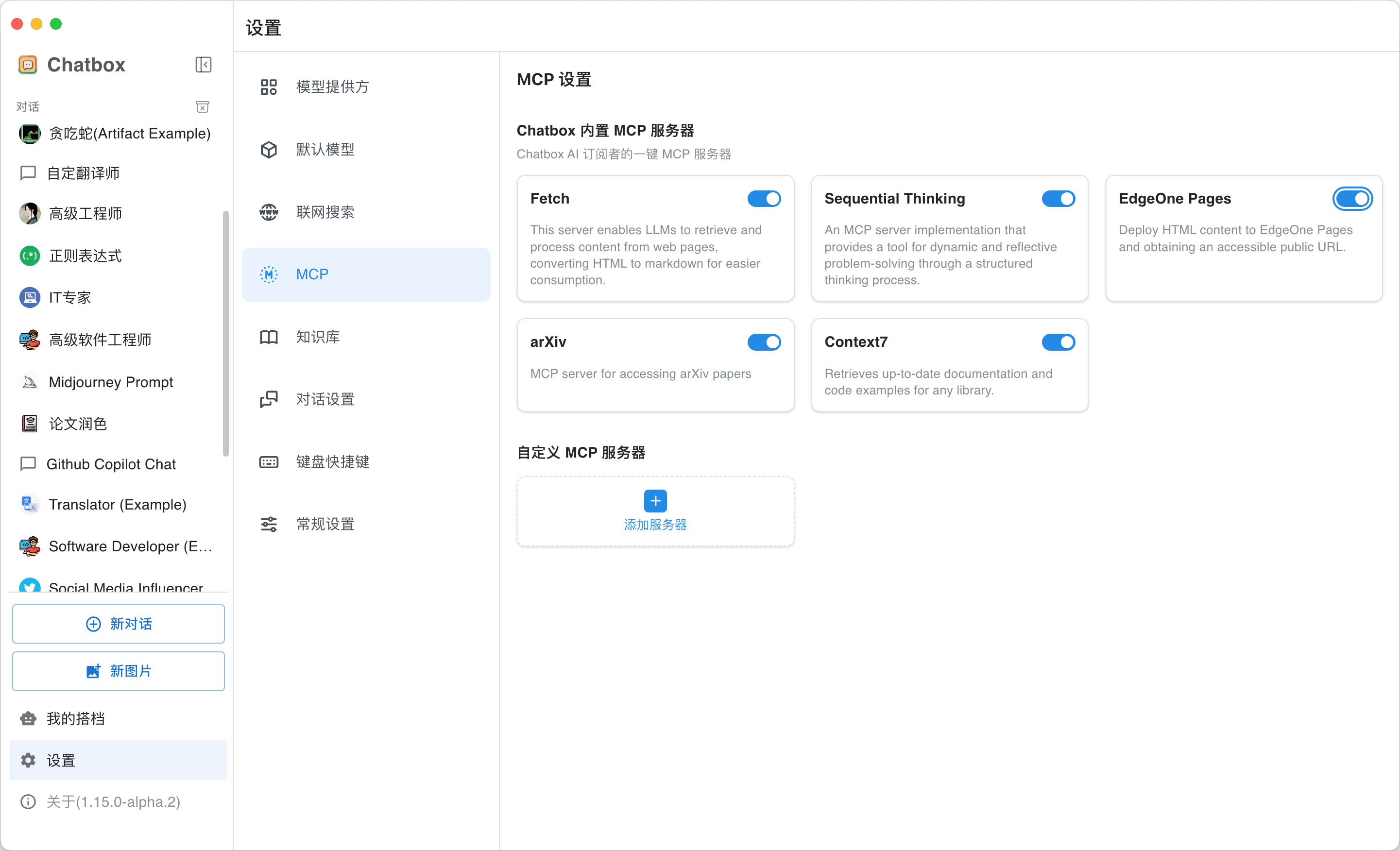
Task: Click the Translator (Example) icon
Action: tap(30, 505)
